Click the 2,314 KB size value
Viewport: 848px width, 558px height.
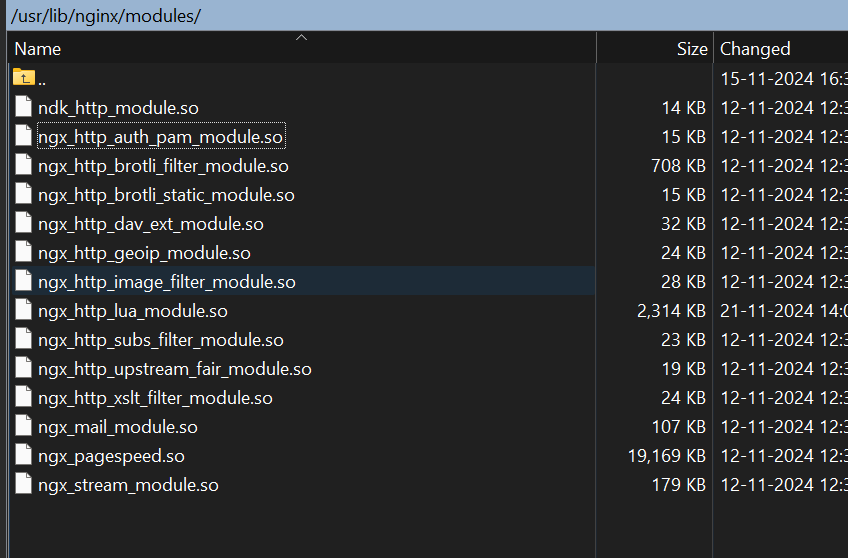tap(671, 311)
